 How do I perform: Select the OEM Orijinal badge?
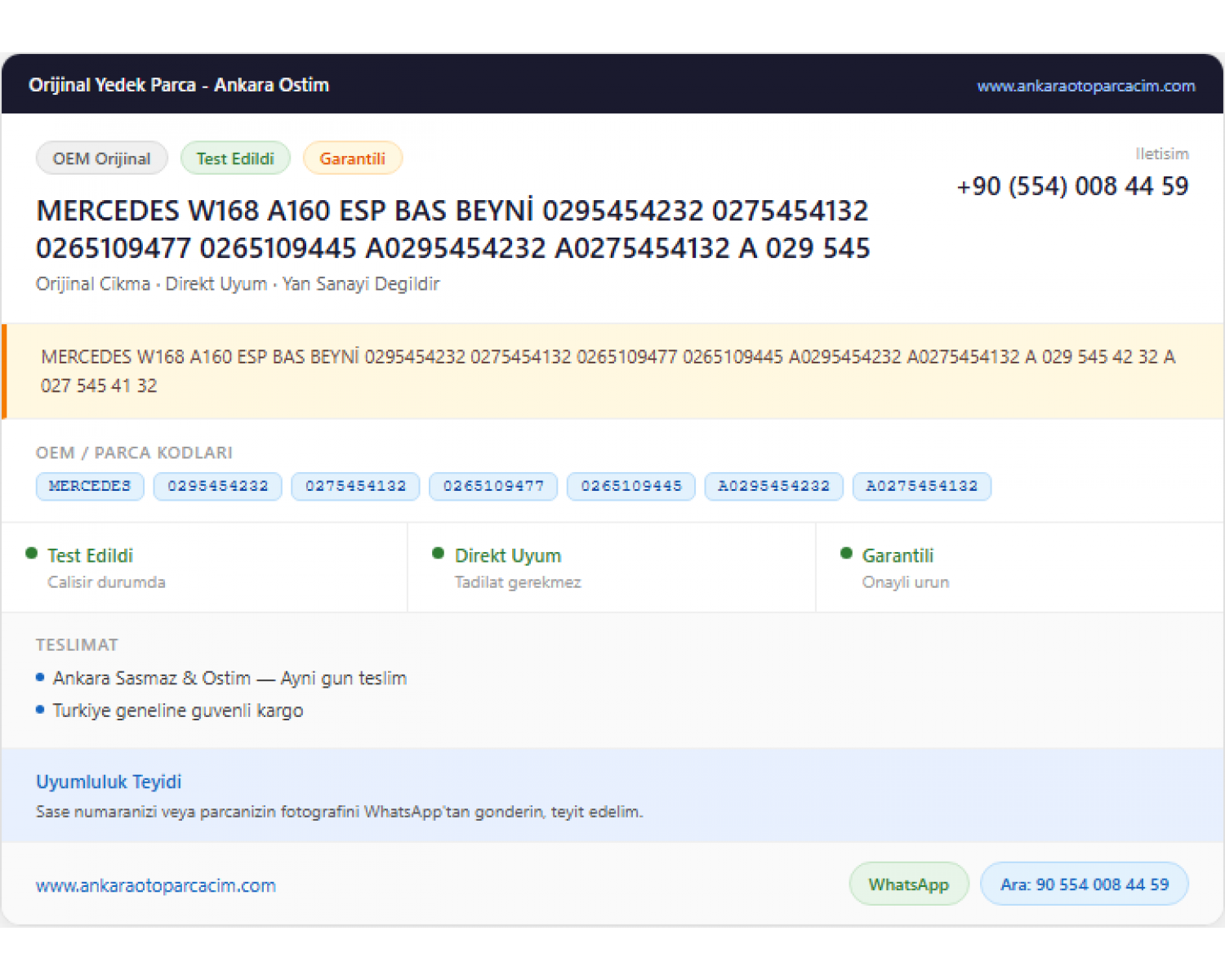pos(102,158)
